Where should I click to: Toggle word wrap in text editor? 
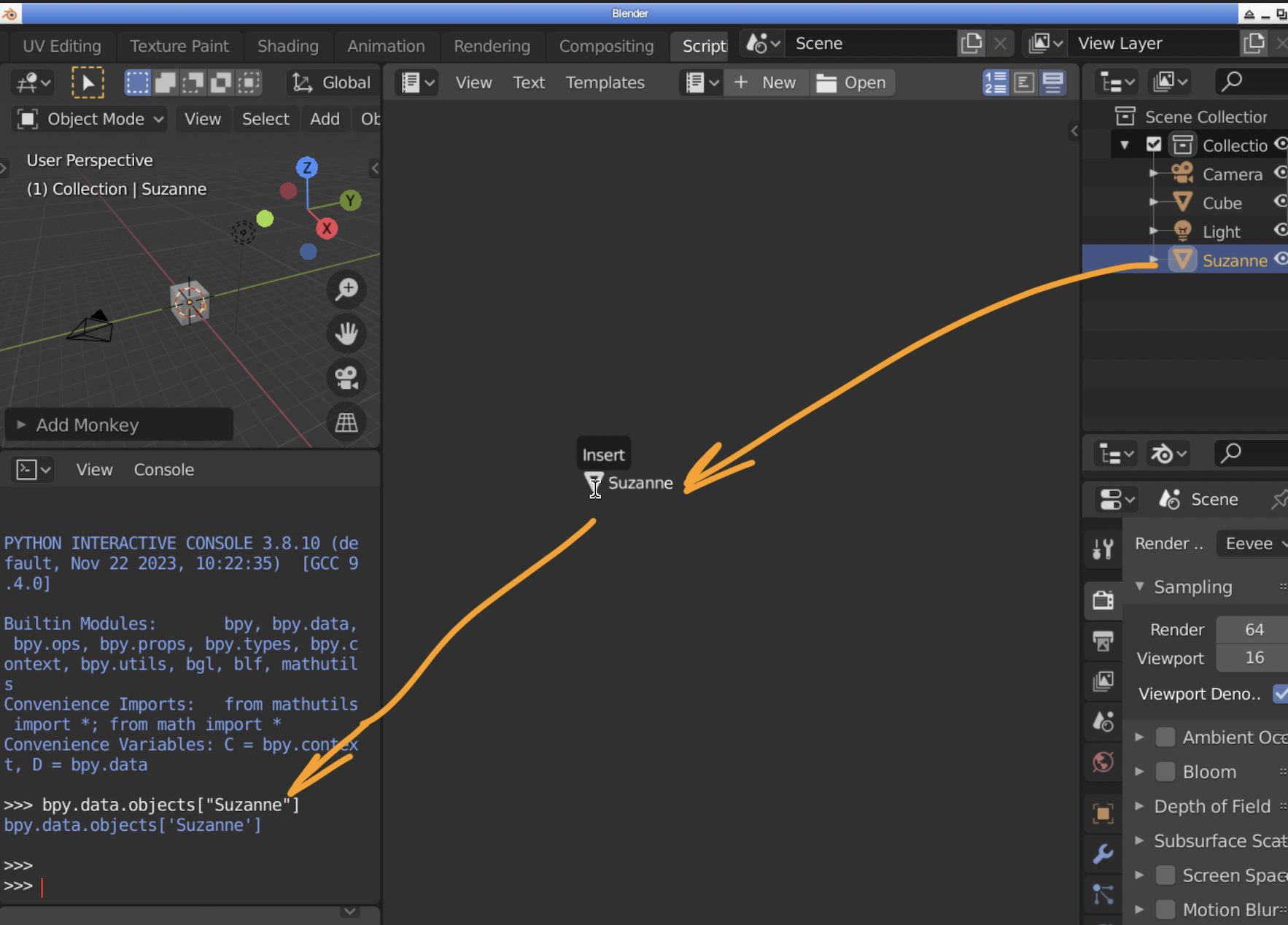coord(1024,82)
